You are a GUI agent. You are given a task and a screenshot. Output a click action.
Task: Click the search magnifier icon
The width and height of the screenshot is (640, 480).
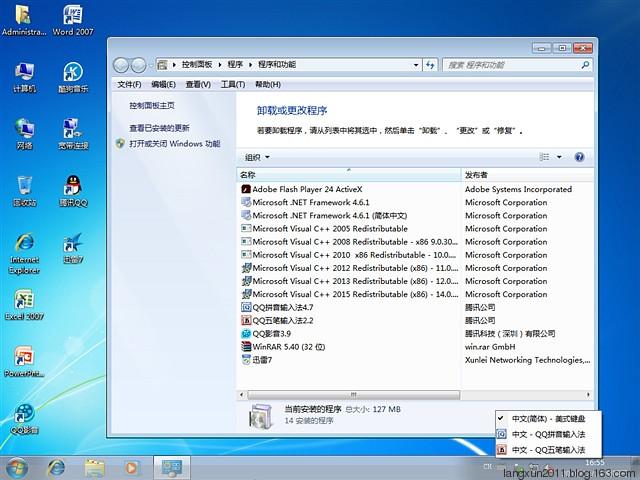[x=585, y=64]
